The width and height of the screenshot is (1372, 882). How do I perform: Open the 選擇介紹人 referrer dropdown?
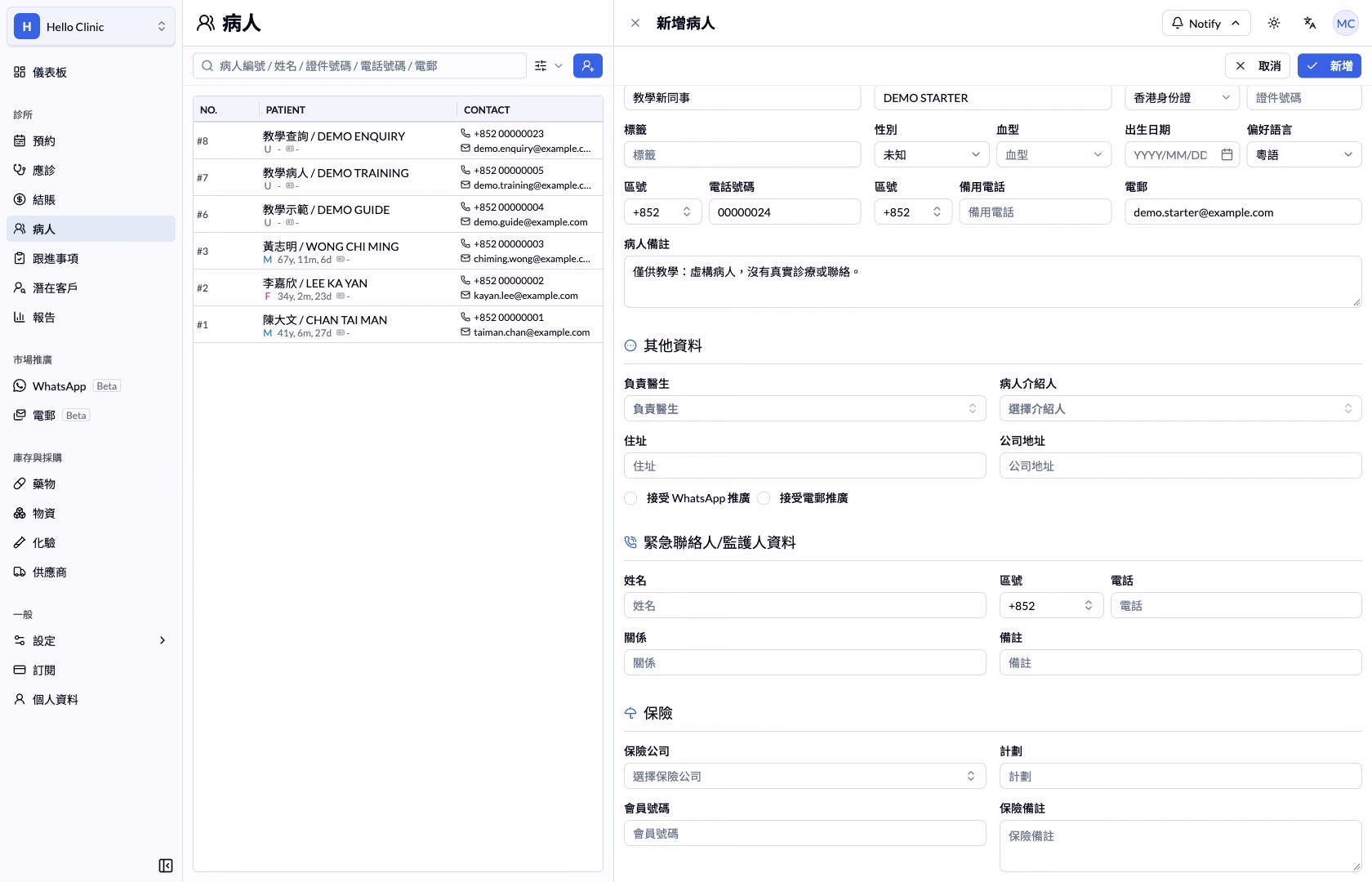(1180, 408)
